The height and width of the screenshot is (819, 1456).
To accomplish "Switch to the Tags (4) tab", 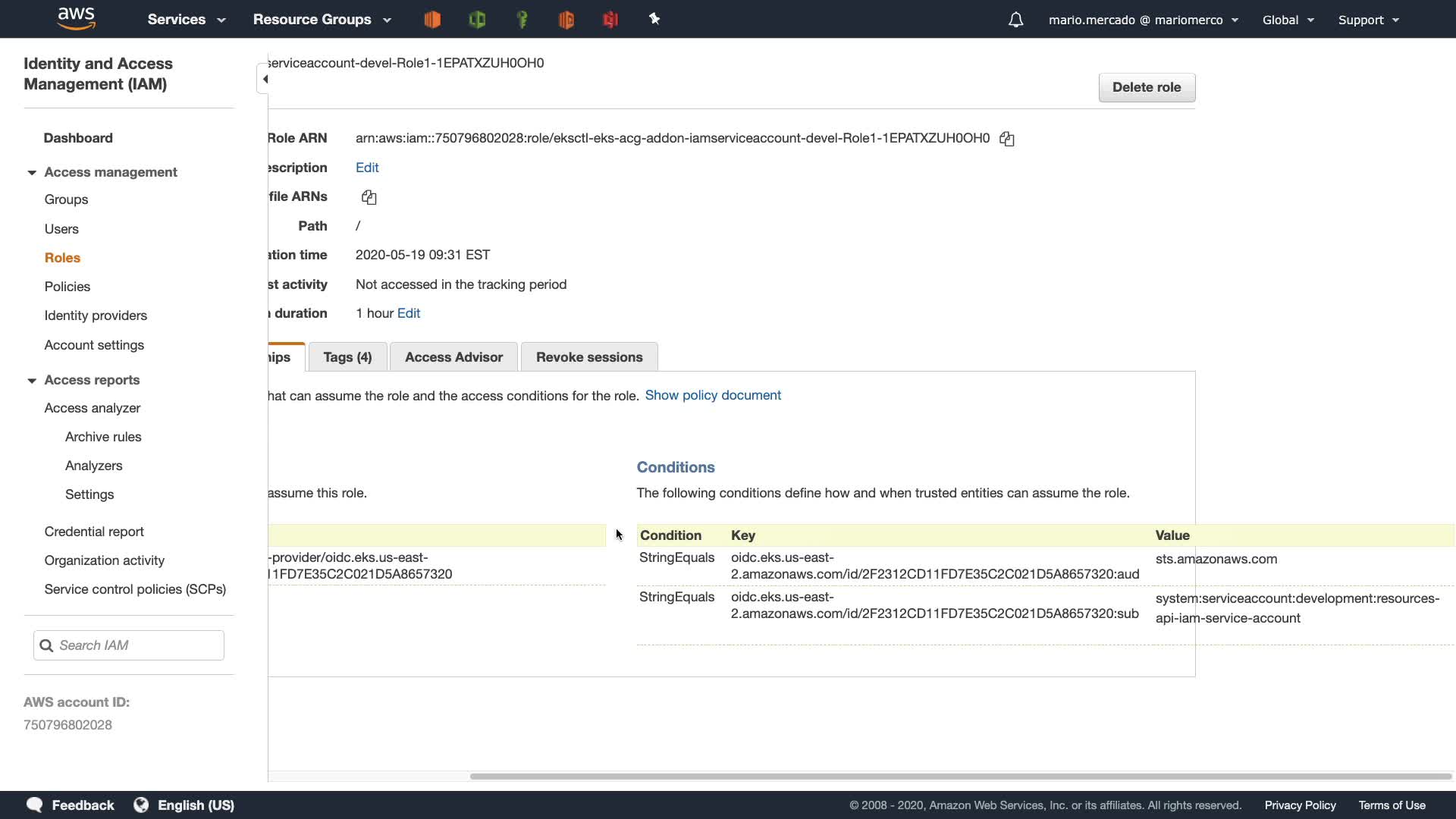I will tap(347, 357).
